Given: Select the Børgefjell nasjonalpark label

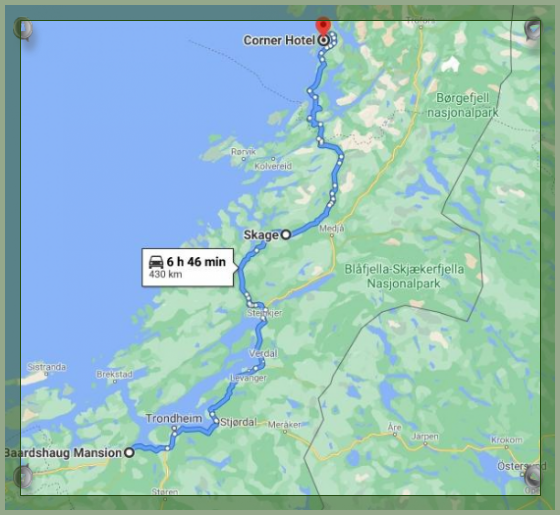Looking at the screenshot, I should pyautogui.click(x=463, y=105).
